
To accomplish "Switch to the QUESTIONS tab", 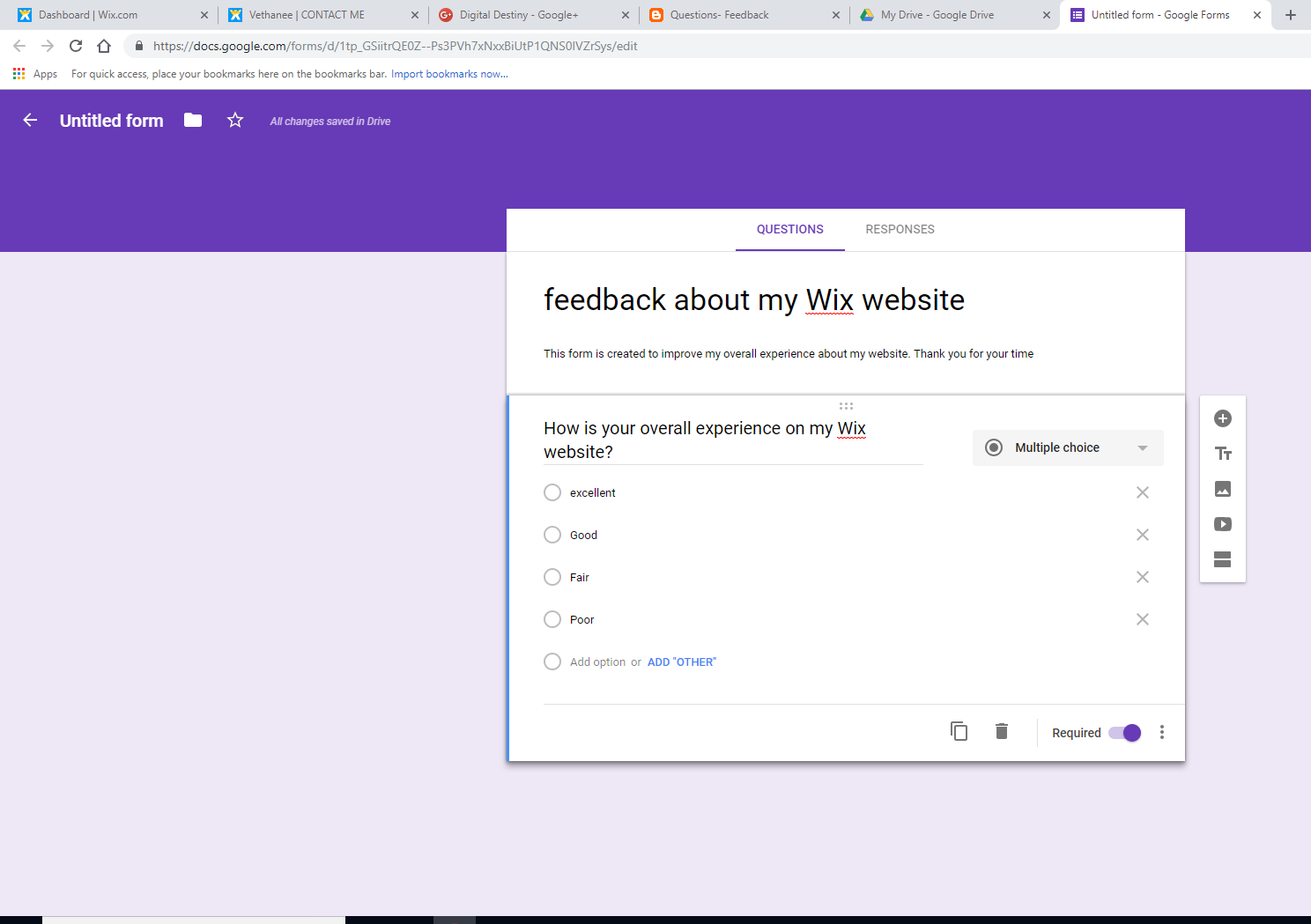I will pyautogui.click(x=790, y=229).
